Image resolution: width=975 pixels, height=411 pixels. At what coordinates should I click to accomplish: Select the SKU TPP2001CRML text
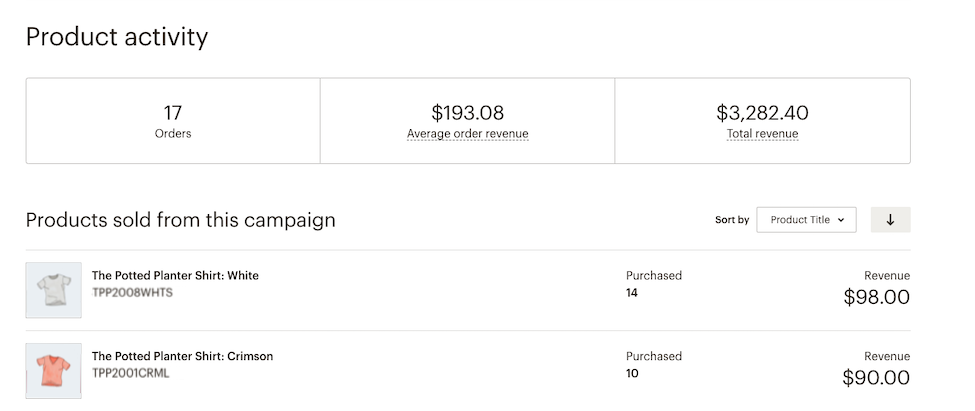[130, 373]
